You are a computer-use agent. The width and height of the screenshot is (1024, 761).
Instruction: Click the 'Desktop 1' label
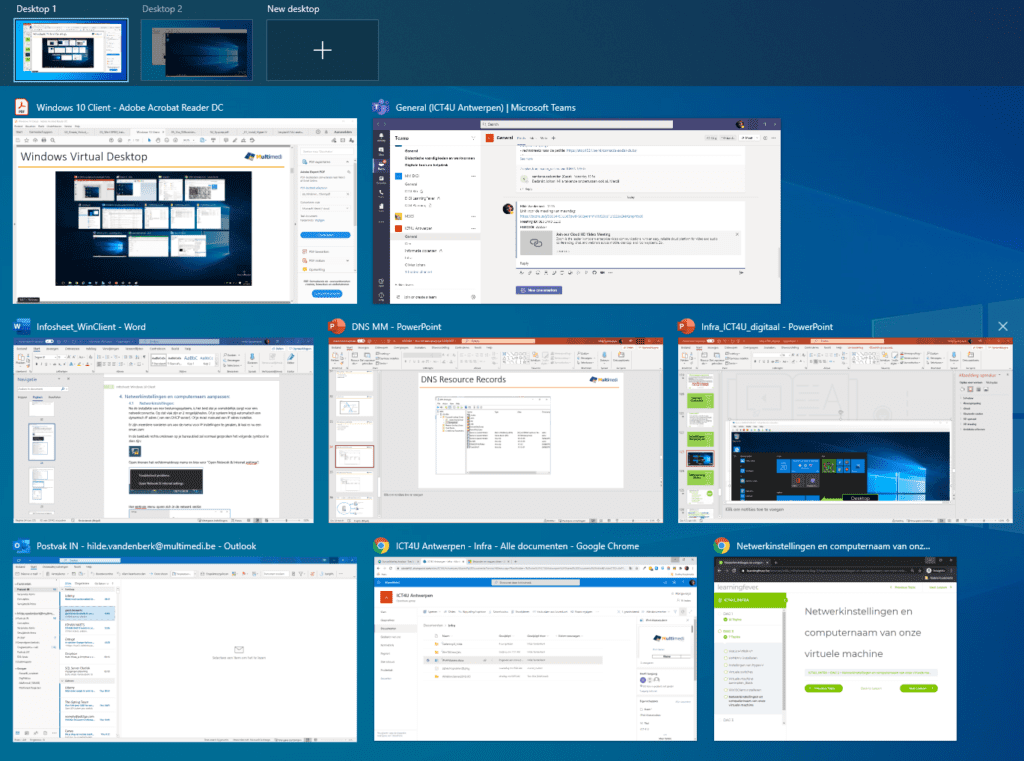pyautogui.click(x=37, y=8)
